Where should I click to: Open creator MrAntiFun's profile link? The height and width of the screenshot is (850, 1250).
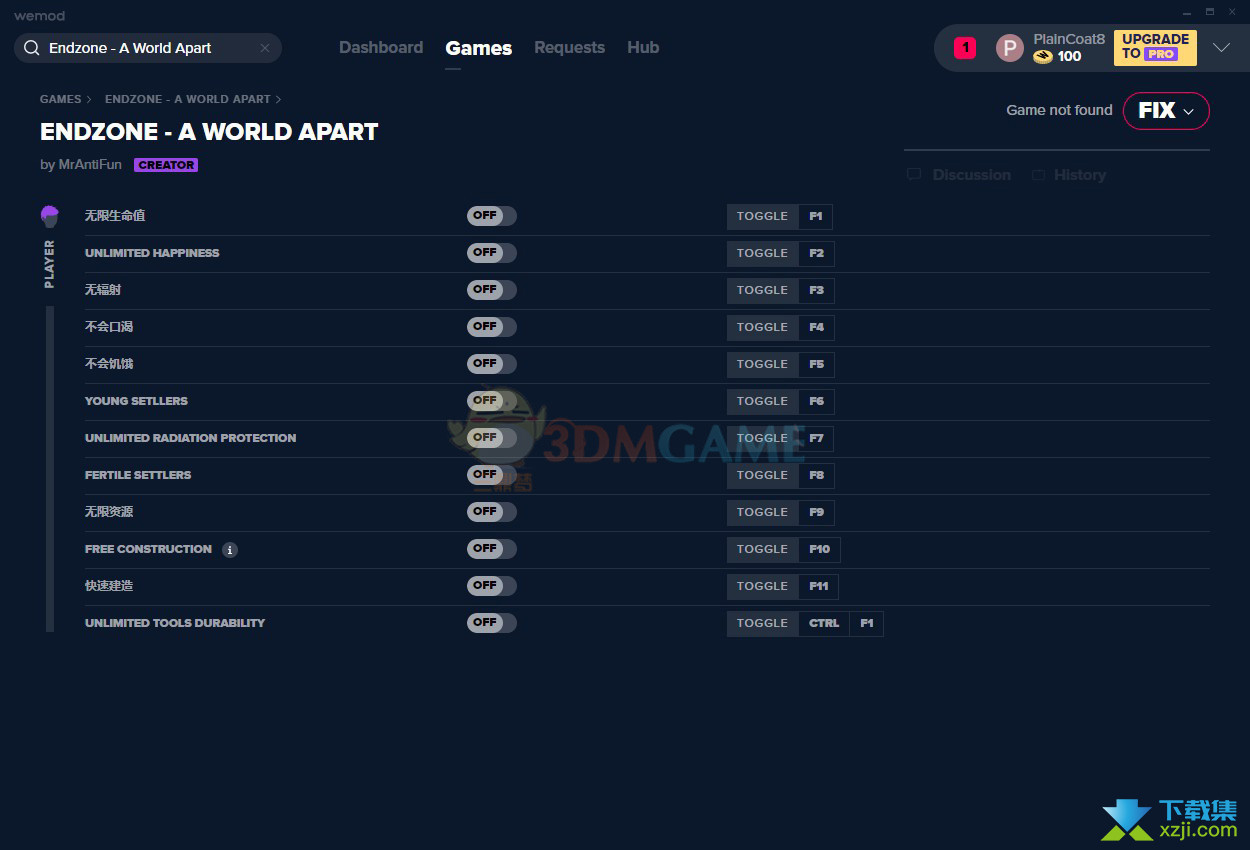[90, 165]
